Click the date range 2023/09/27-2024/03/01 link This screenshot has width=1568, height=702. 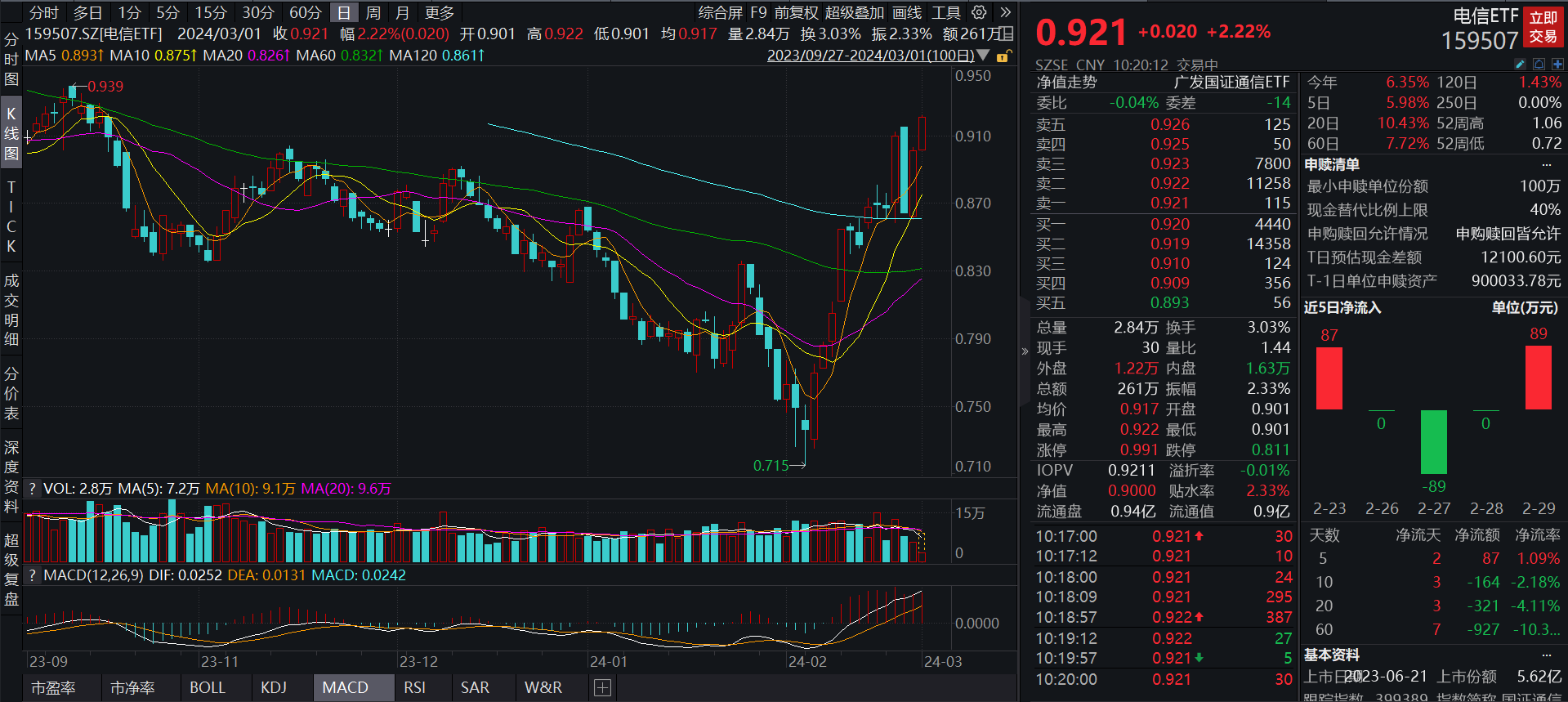[x=870, y=56]
